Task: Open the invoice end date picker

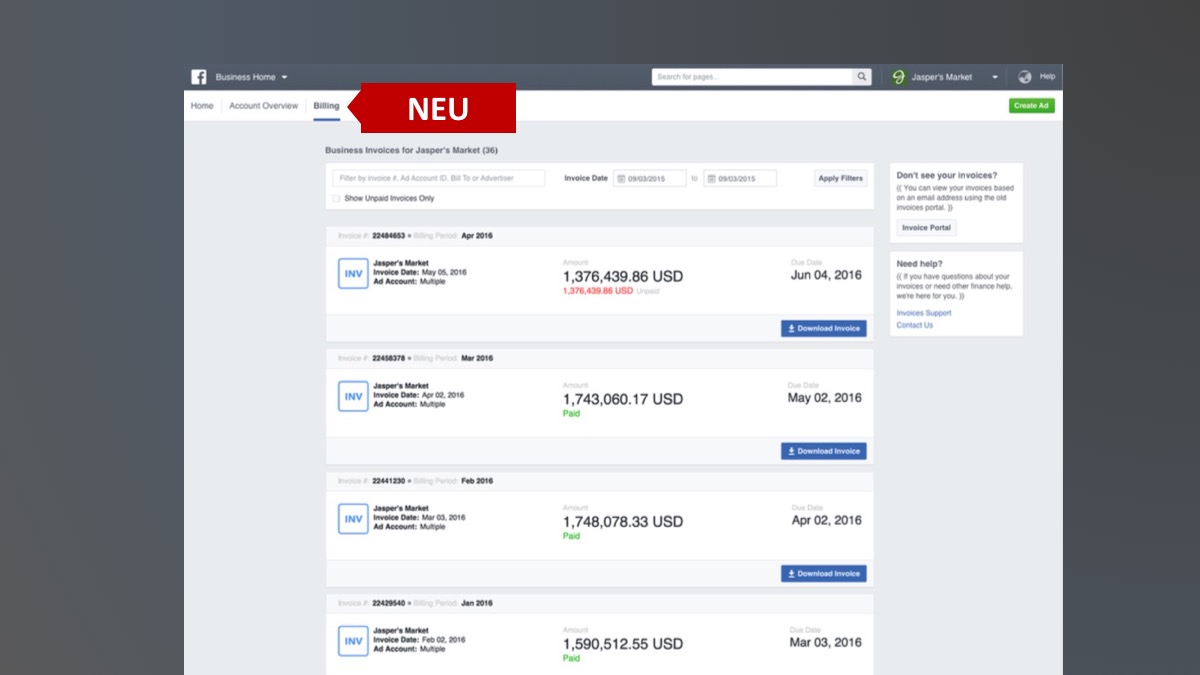Action: tap(740, 179)
